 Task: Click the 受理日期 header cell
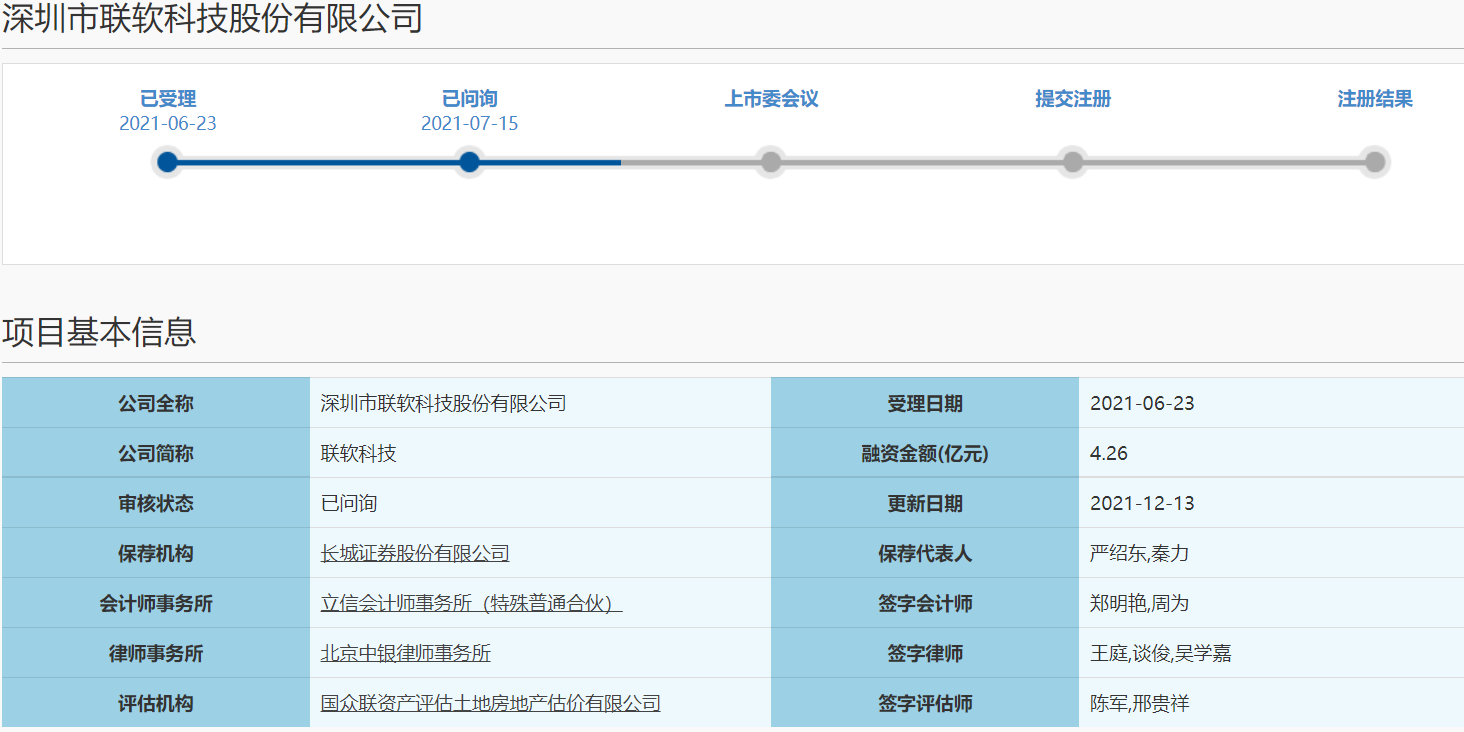pyautogui.click(x=925, y=403)
